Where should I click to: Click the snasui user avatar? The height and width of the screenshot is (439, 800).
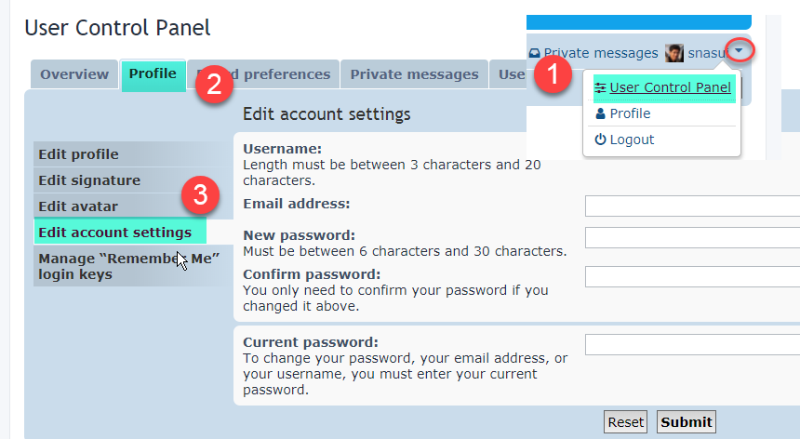[674, 53]
